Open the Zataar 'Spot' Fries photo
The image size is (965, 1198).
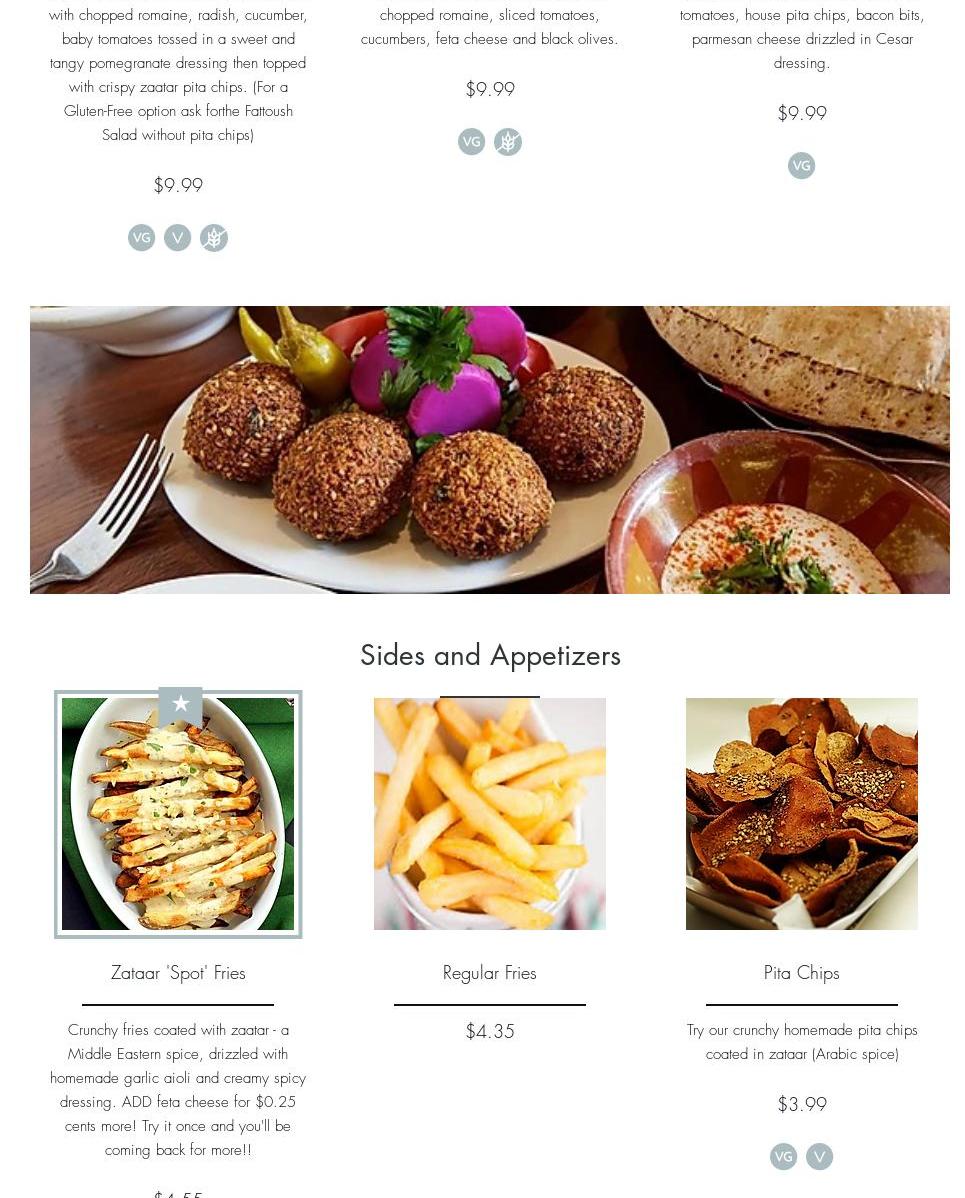[178, 814]
